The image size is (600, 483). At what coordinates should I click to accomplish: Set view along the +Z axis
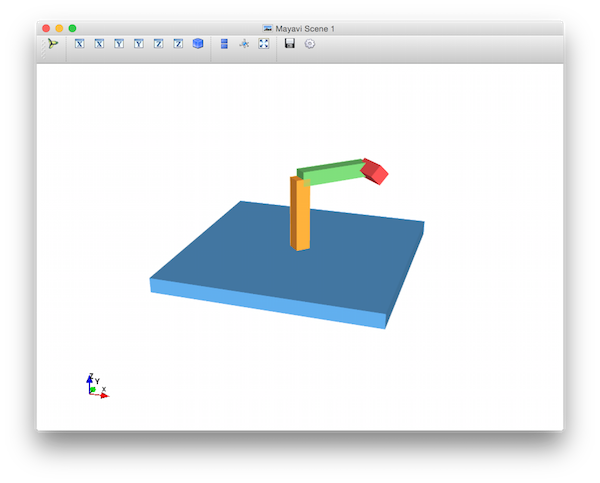178,44
